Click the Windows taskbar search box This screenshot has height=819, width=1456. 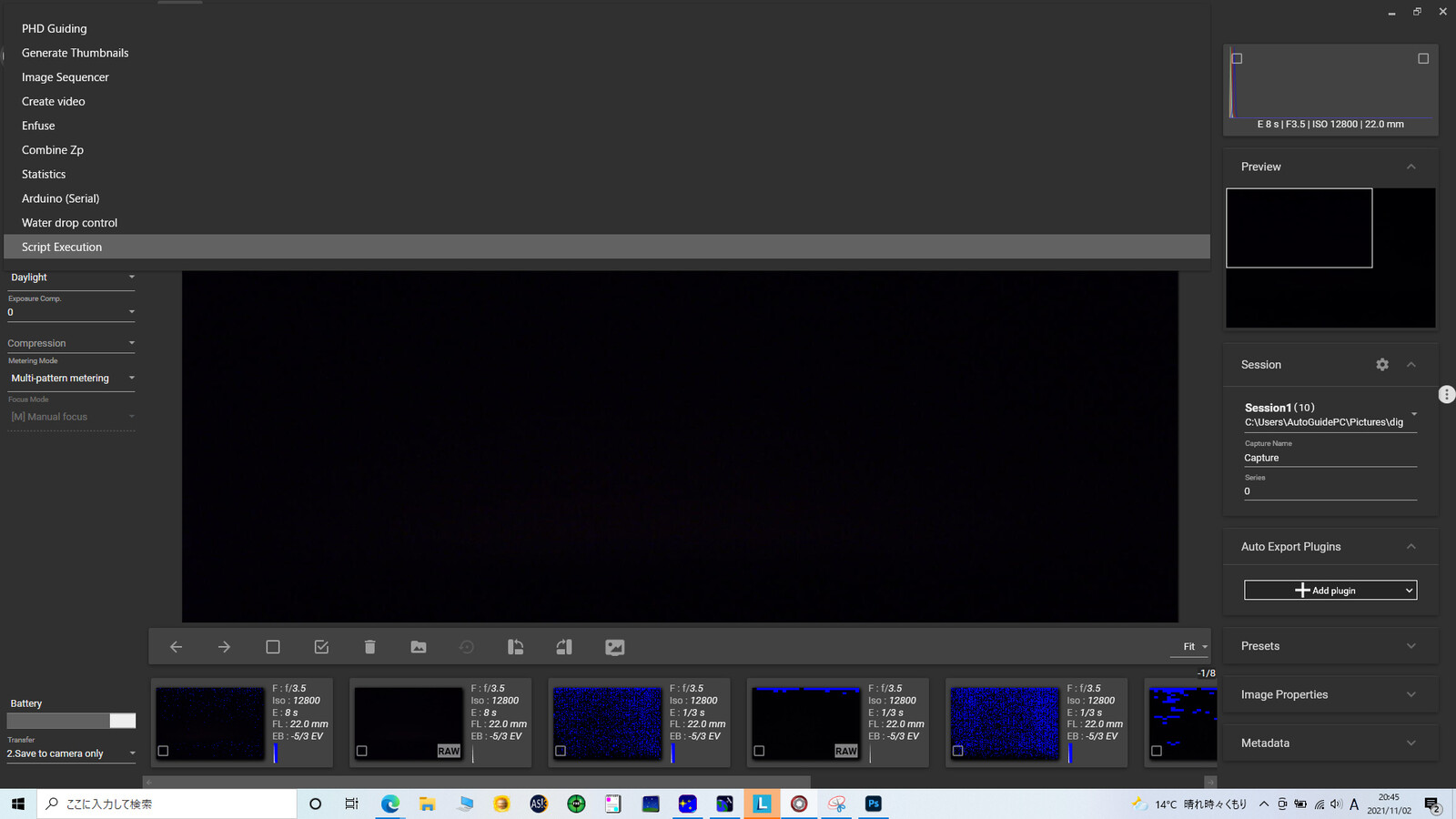(x=167, y=804)
